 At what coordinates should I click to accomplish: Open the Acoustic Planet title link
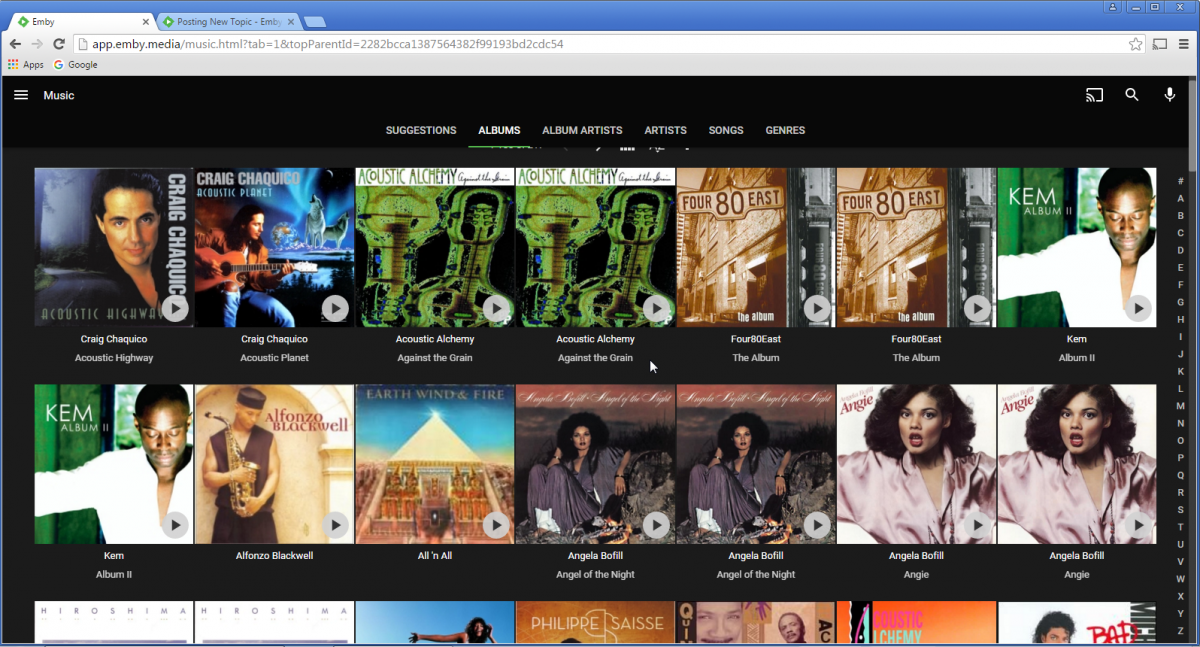point(274,357)
